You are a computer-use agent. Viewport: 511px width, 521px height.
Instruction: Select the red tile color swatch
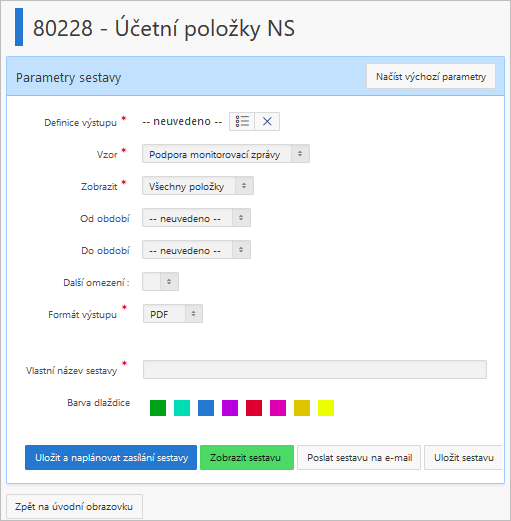click(x=254, y=408)
